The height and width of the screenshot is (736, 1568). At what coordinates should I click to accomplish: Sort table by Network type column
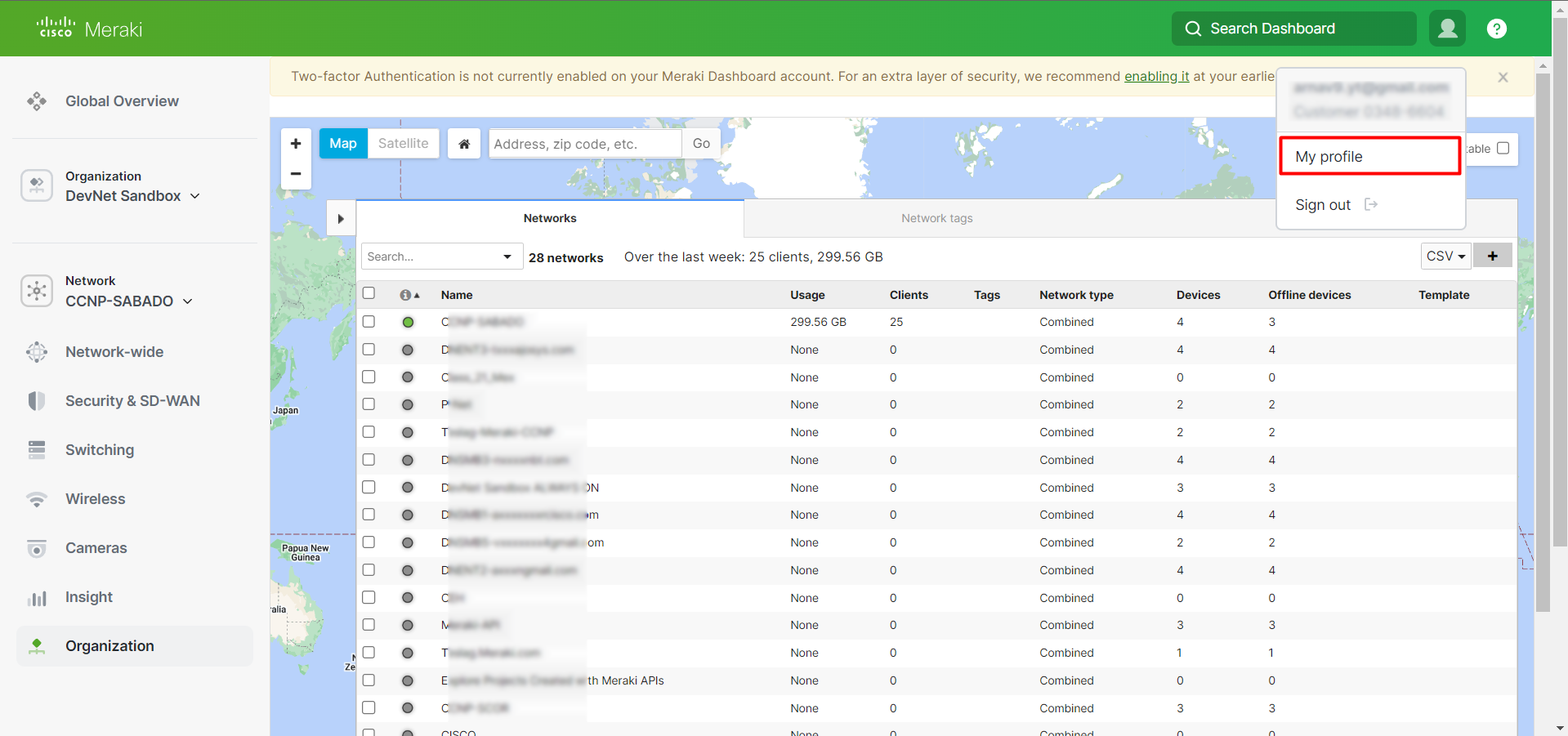tap(1076, 295)
